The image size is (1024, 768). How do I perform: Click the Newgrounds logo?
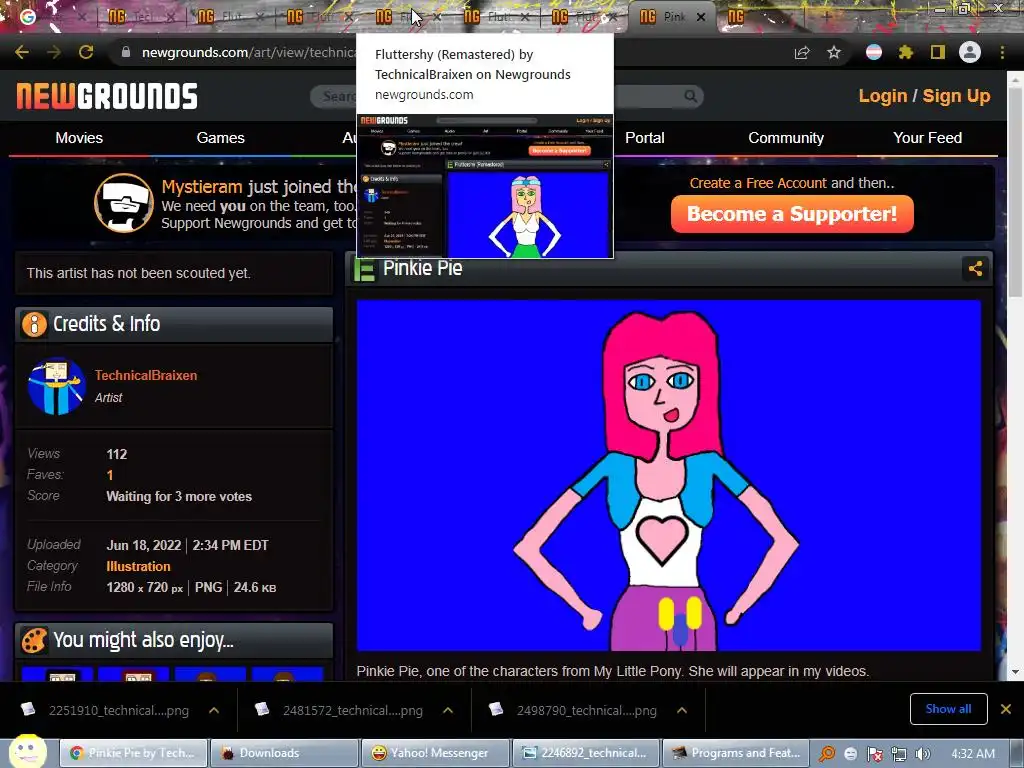pyautogui.click(x=107, y=96)
